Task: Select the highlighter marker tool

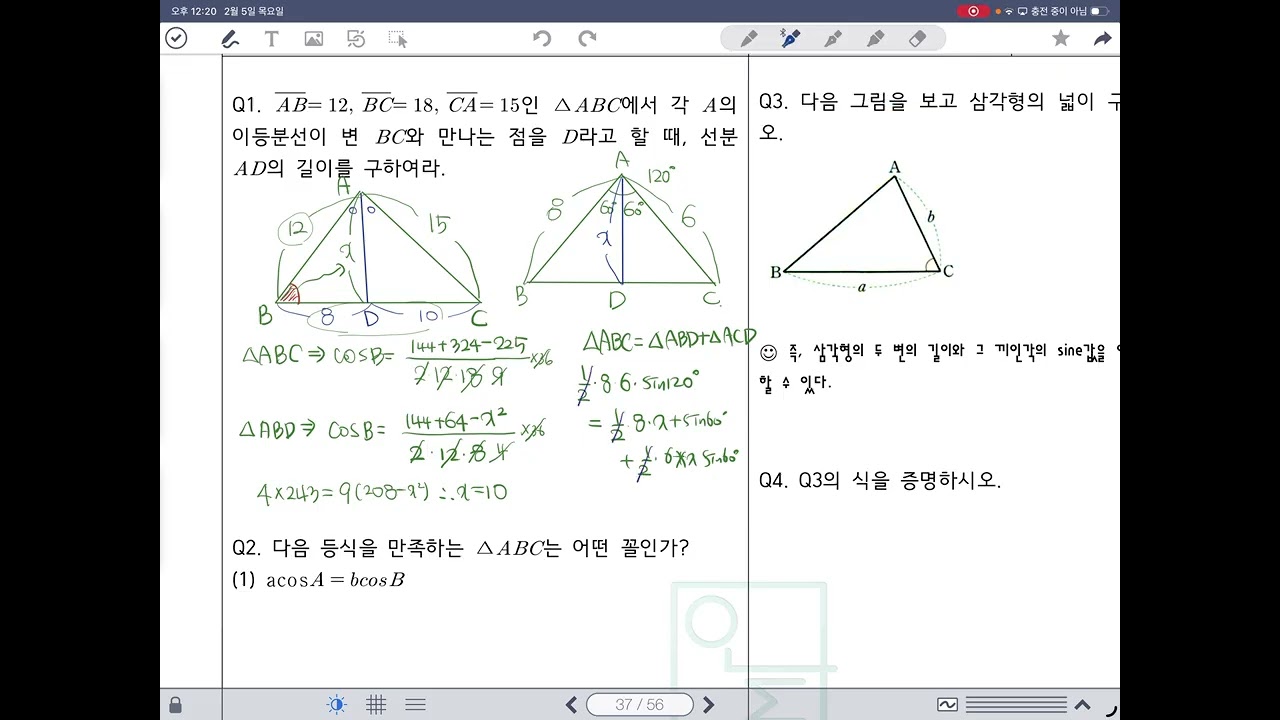Action: point(876,39)
